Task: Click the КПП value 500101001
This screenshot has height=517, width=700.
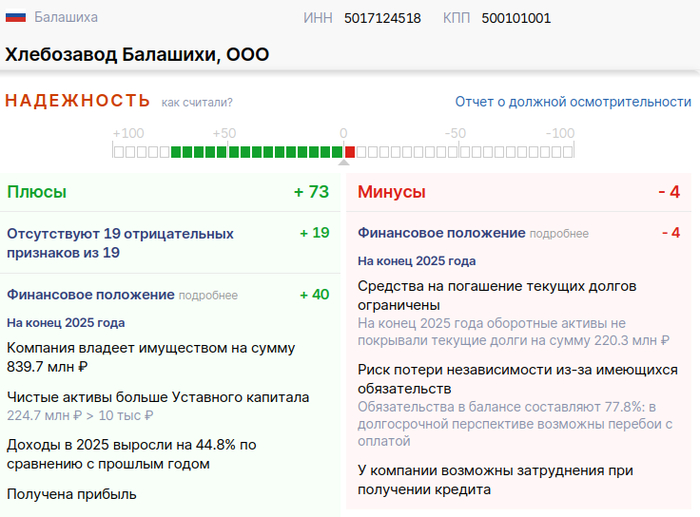Action: click(516, 18)
